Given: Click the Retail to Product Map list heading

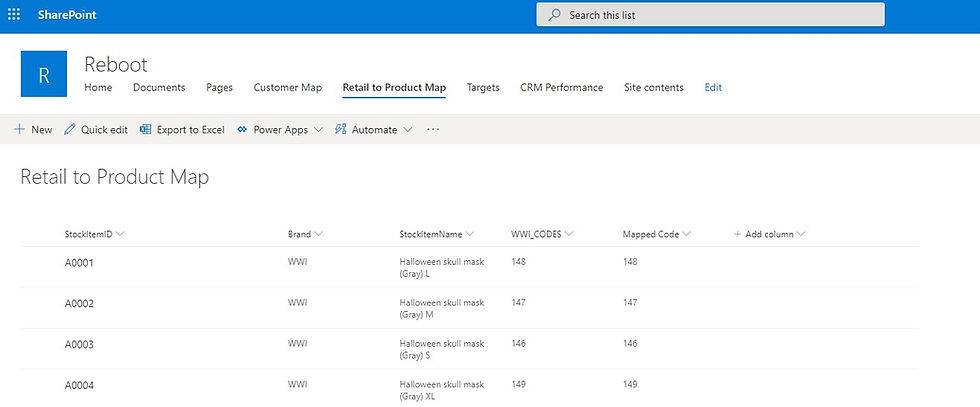Looking at the screenshot, I should 114,178.
